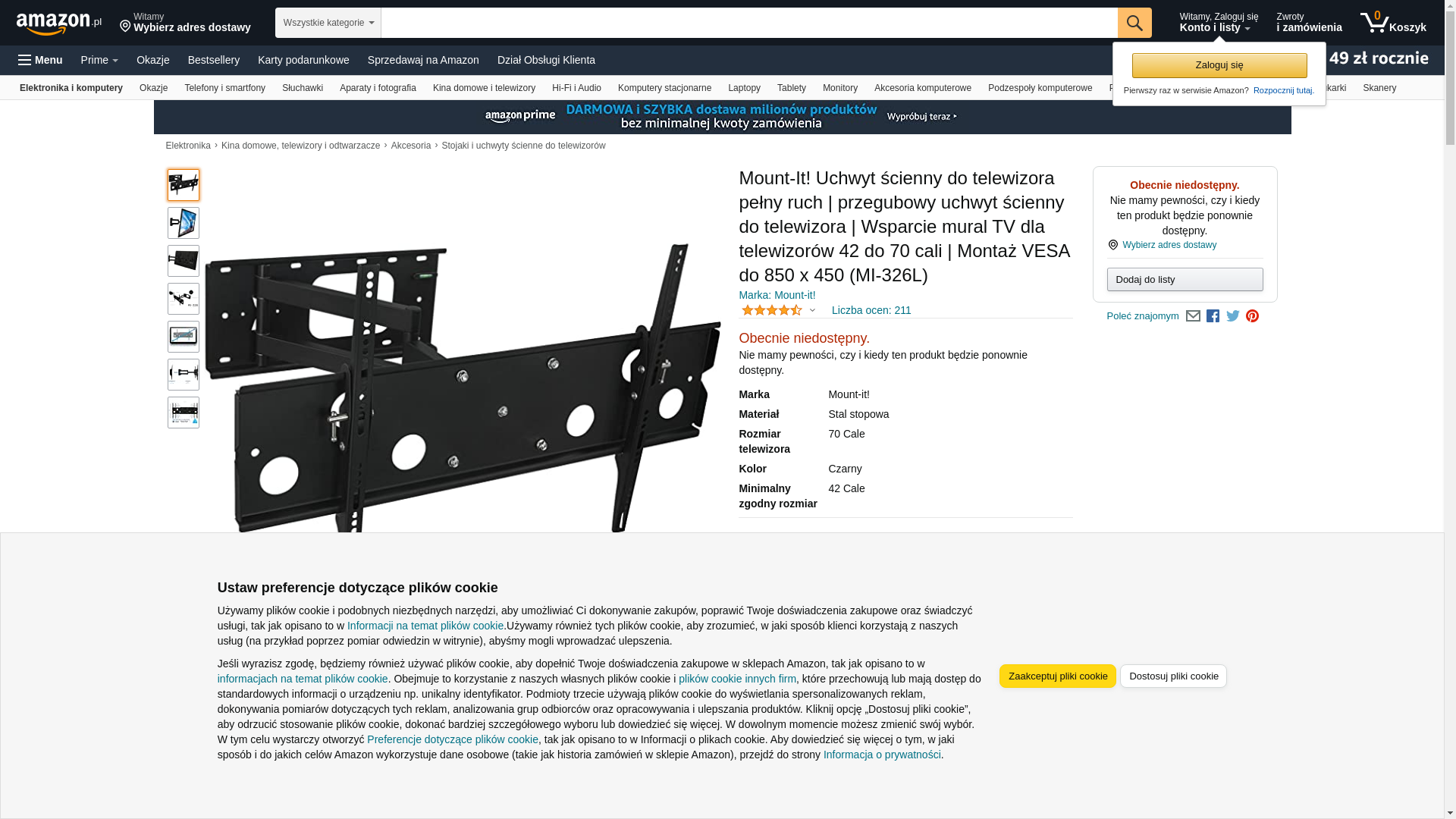Screen dimensions: 1456x819
Task: Expand the Wszystkie kategorie search dropdown
Action: click(328, 23)
